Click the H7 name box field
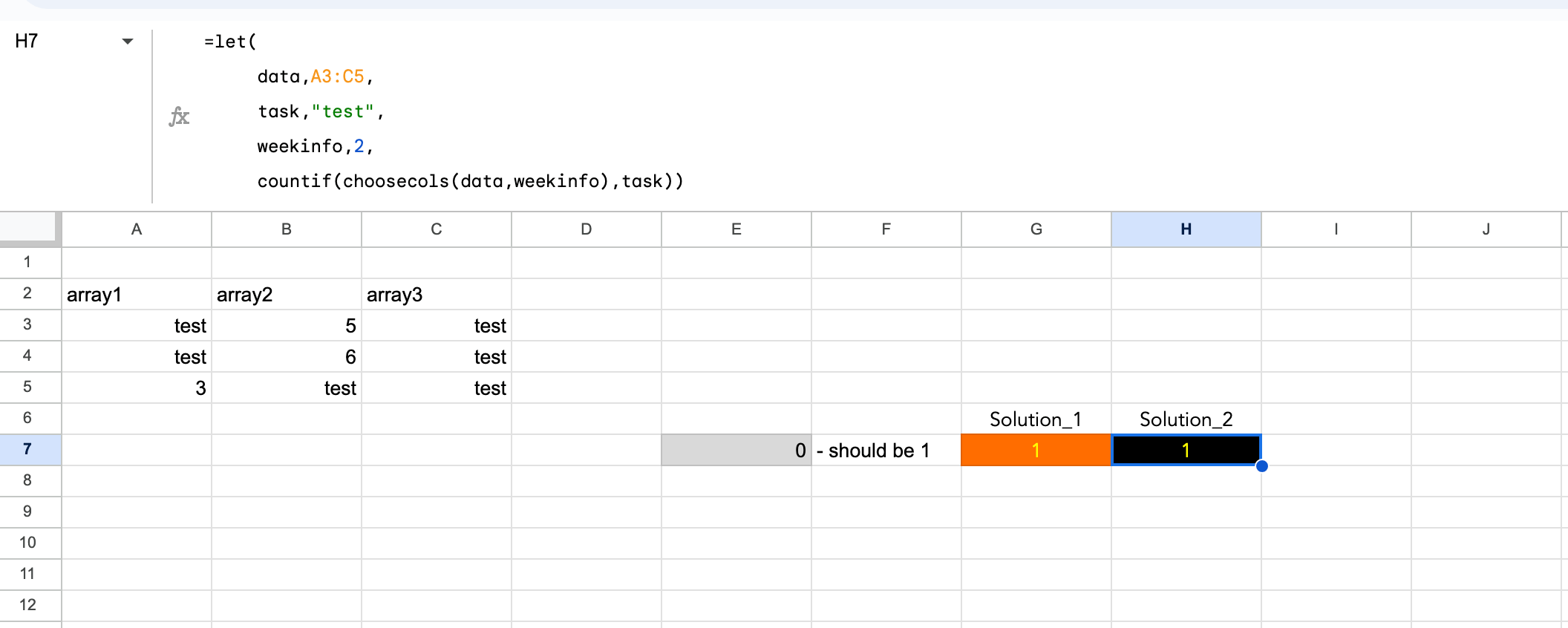Viewport: 1568px width, 628px height. click(x=59, y=42)
